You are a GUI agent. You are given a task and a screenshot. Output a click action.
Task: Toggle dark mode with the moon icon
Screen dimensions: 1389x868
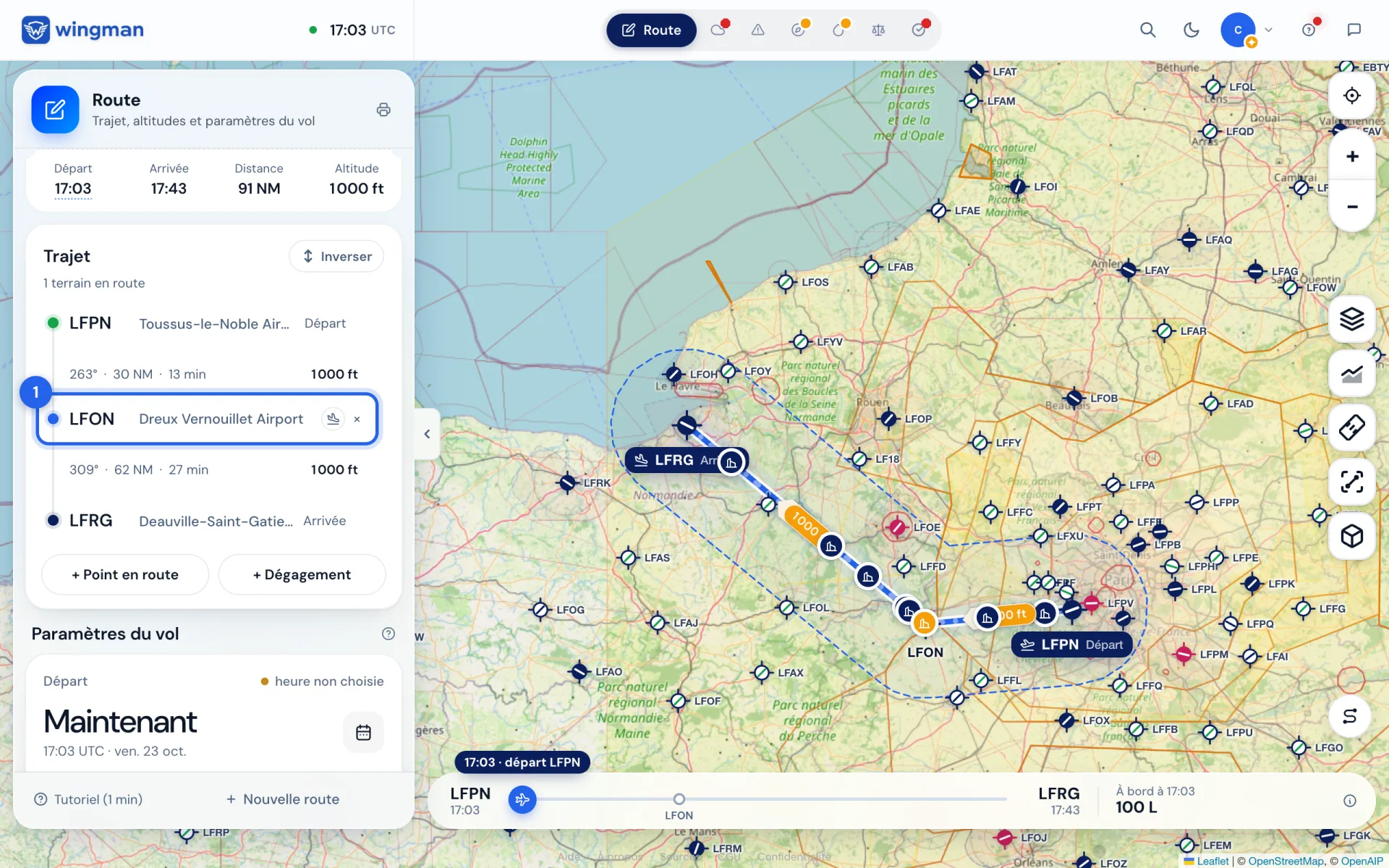click(1191, 30)
